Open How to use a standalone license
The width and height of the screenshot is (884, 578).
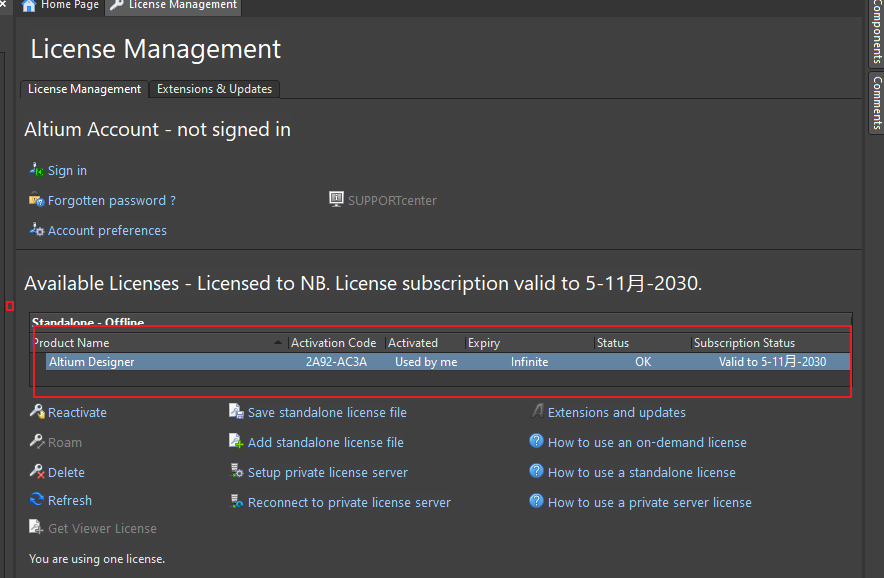tap(642, 473)
